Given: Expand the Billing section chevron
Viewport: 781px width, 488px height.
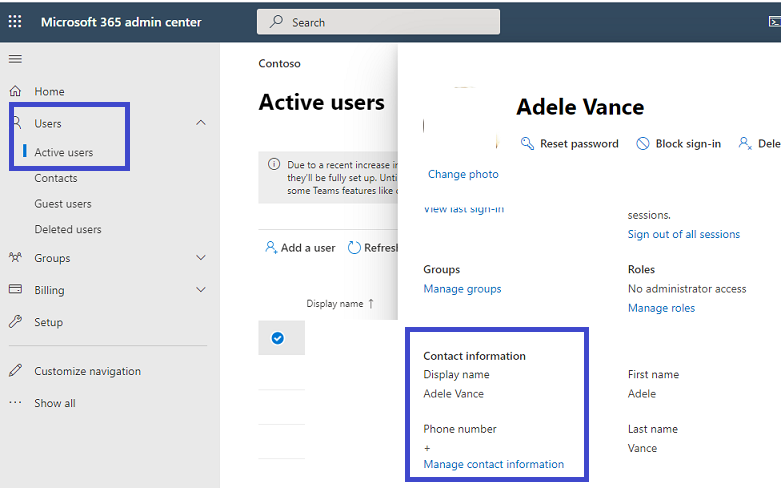Looking at the screenshot, I should [201, 289].
